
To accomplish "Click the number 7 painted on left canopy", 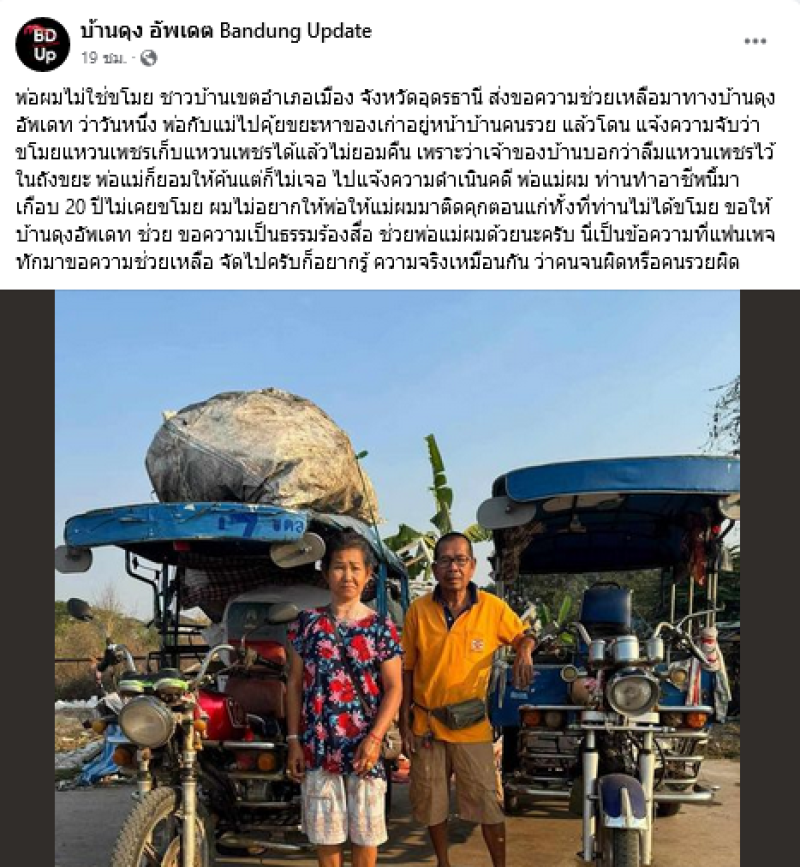I will coord(244,524).
